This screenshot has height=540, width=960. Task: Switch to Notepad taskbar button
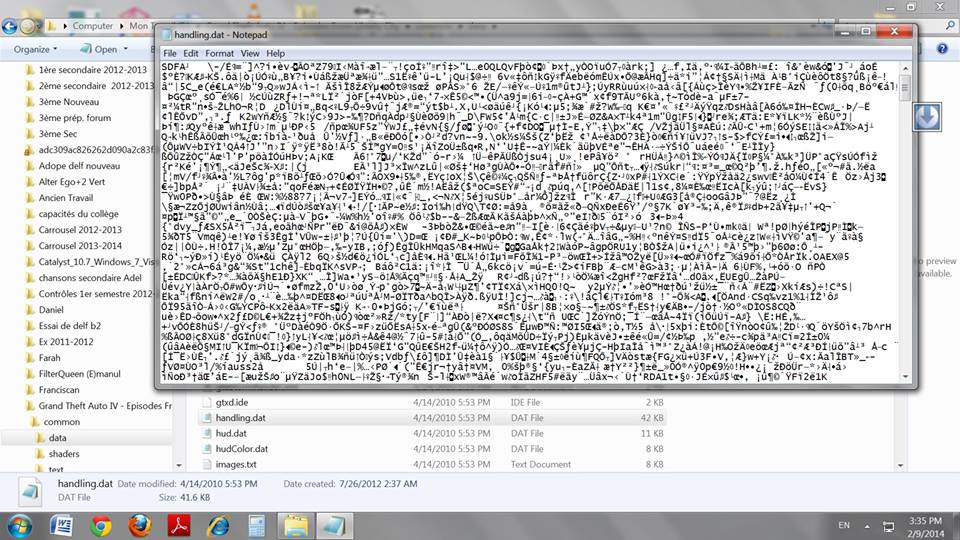point(334,526)
